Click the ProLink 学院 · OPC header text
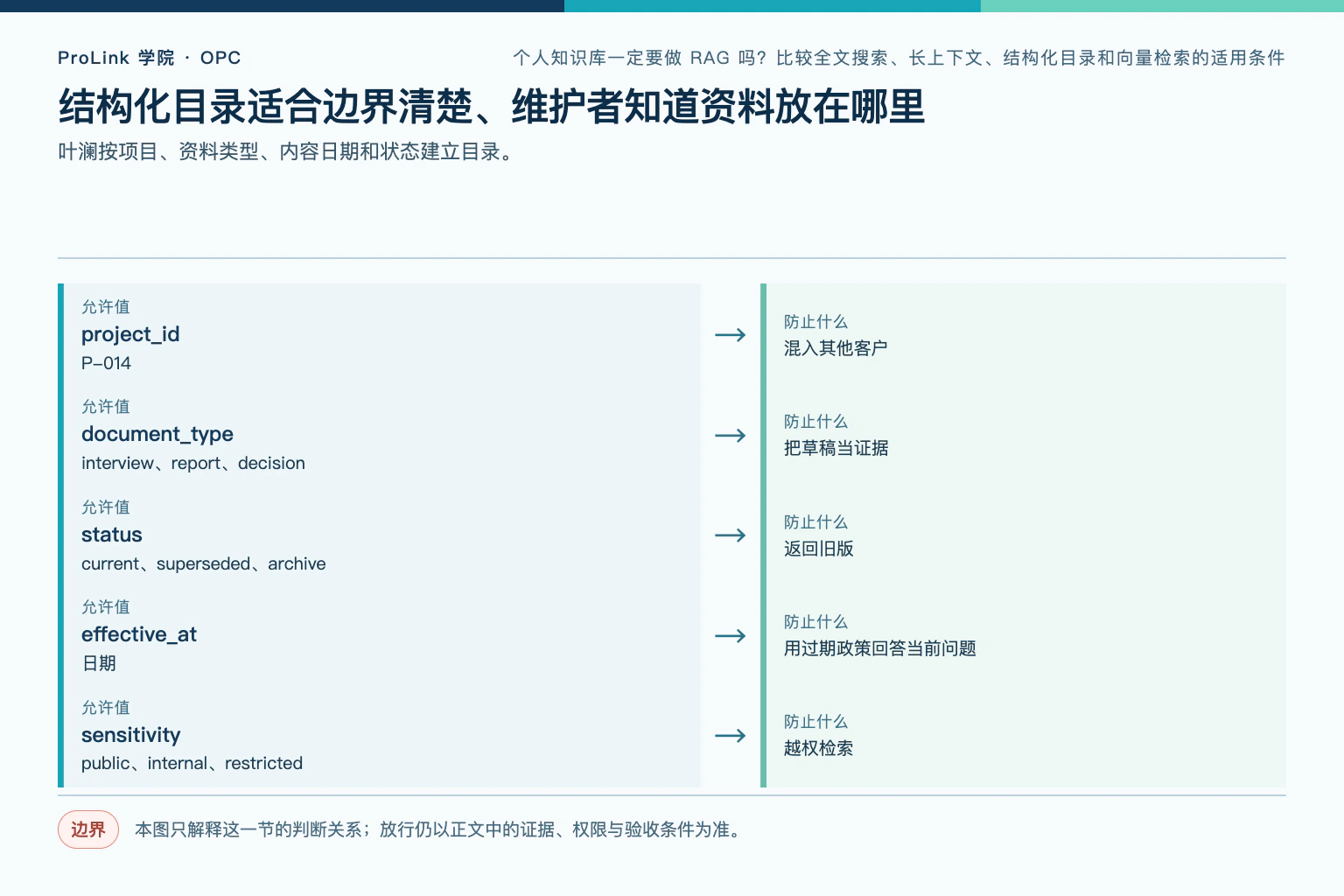 (149, 58)
